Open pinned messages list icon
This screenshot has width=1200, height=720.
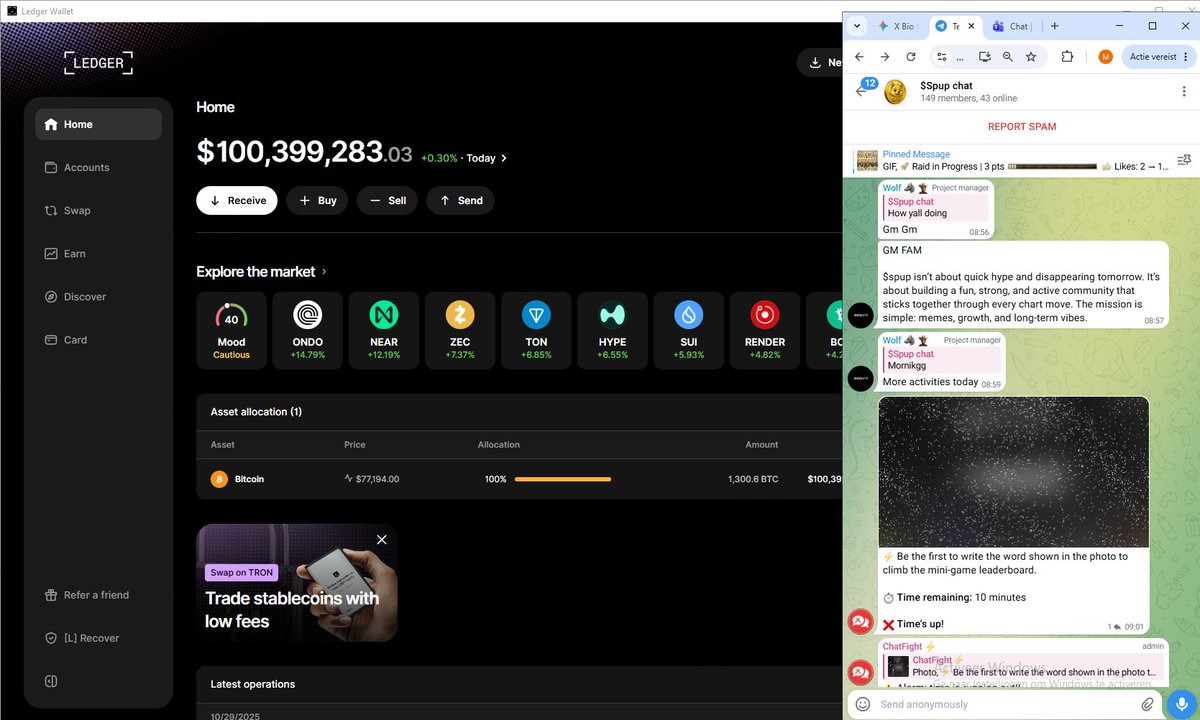tap(1184, 160)
